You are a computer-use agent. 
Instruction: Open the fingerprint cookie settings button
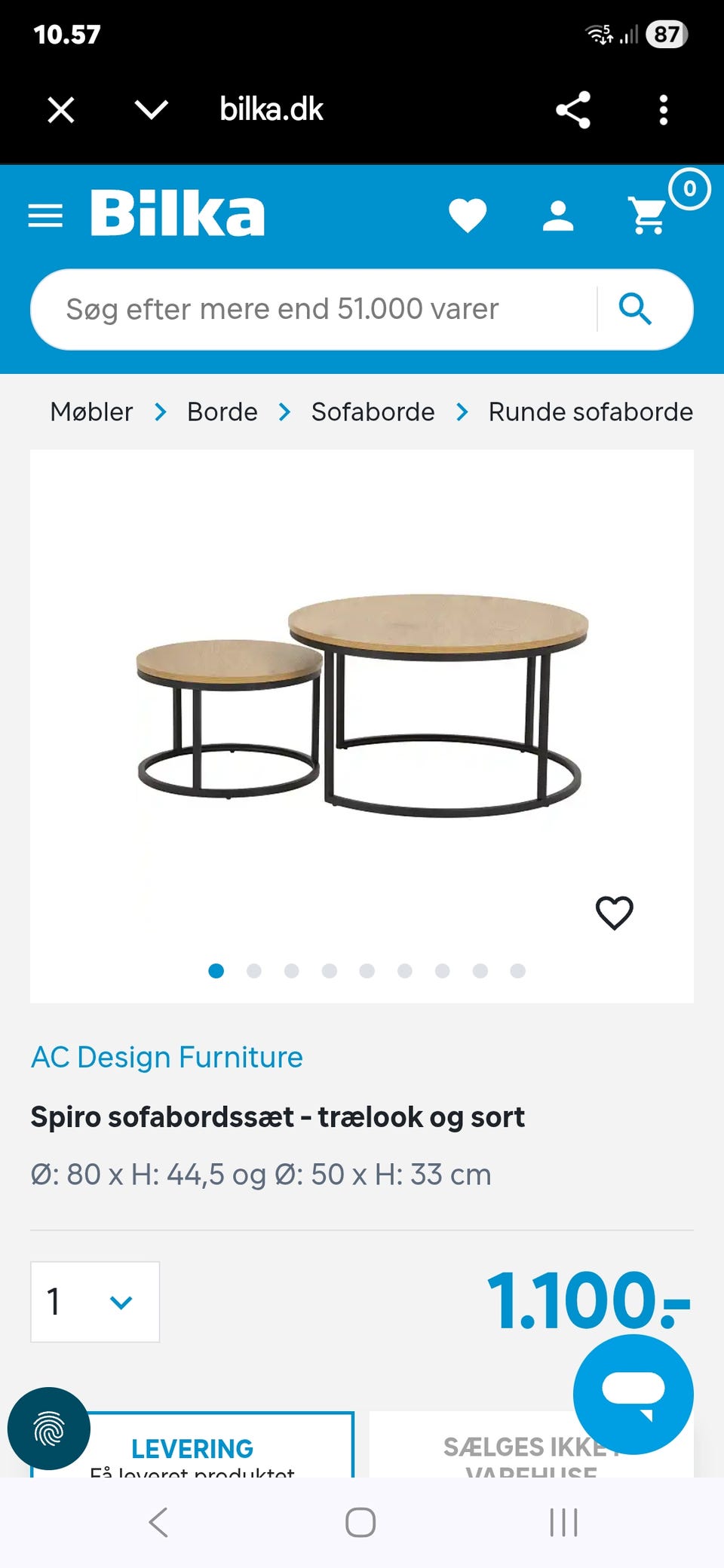click(x=48, y=1429)
